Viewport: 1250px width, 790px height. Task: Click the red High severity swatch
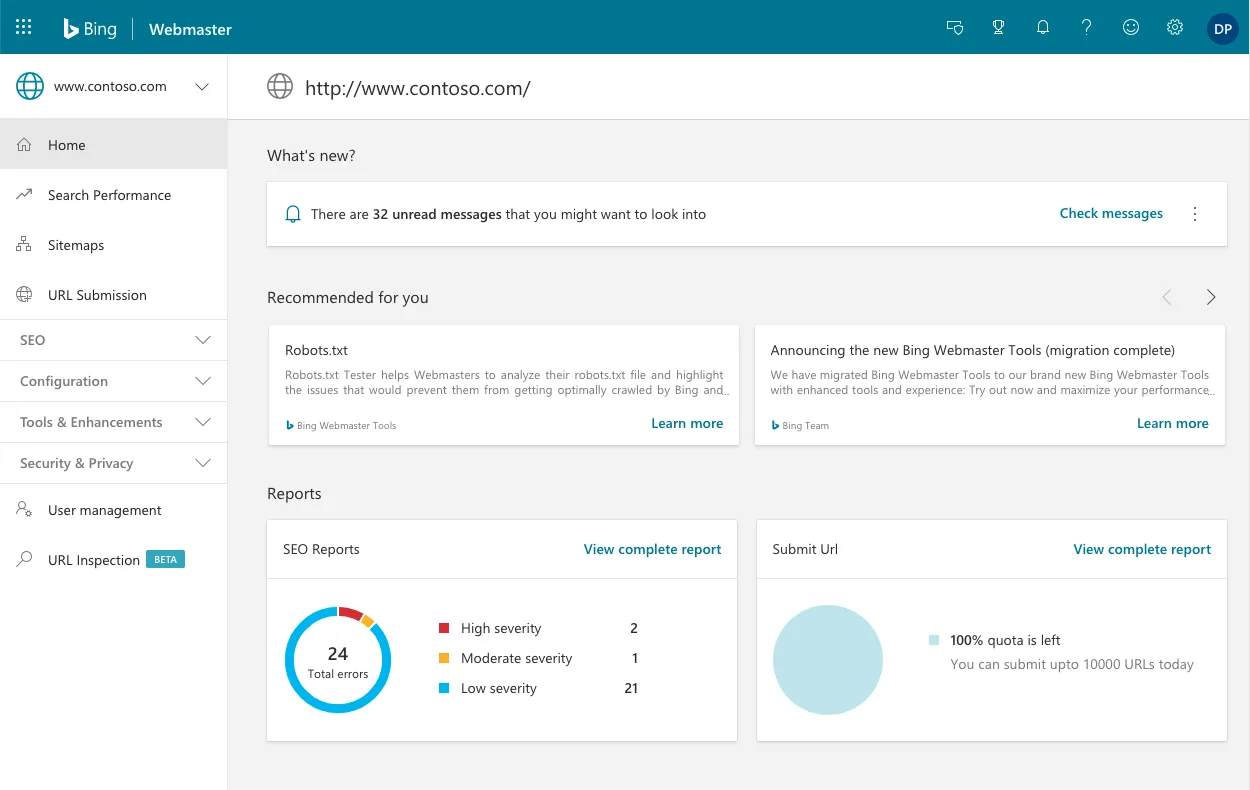(x=444, y=628)
